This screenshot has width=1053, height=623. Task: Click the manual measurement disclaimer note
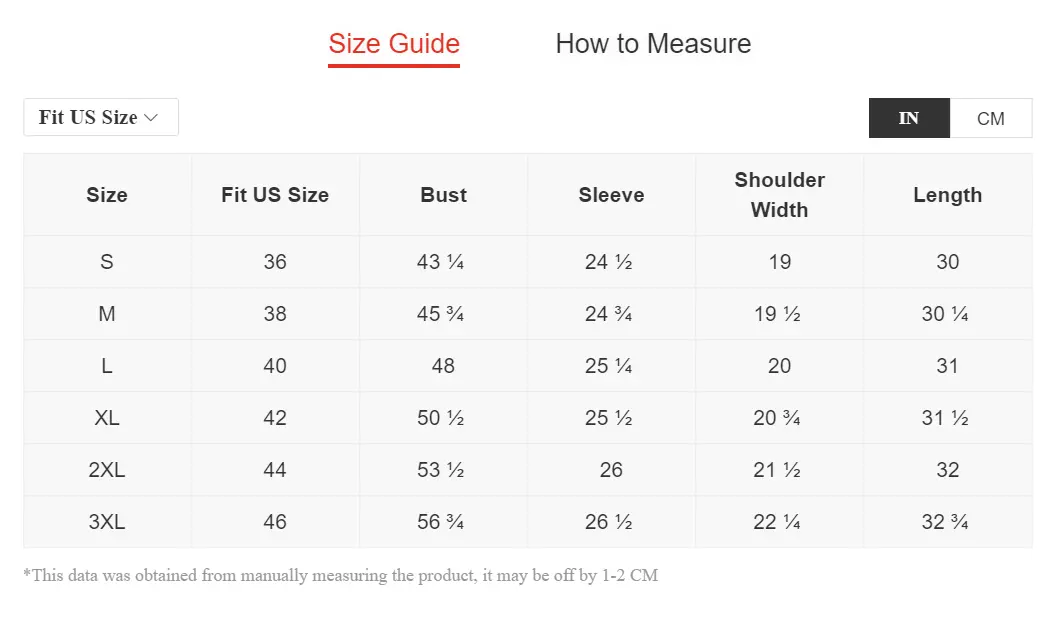(x=340, y=575)
